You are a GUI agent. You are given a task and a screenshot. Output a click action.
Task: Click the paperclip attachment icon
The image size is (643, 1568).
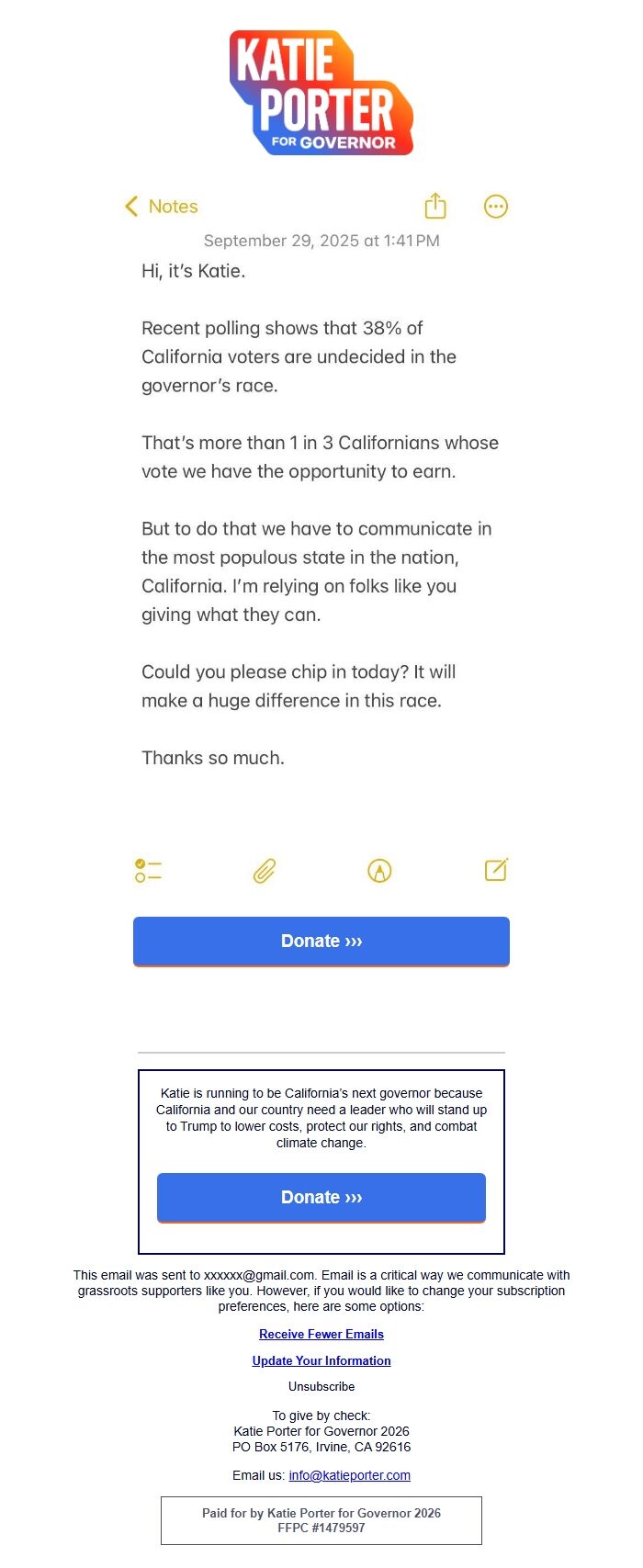[x=265, y=871]
